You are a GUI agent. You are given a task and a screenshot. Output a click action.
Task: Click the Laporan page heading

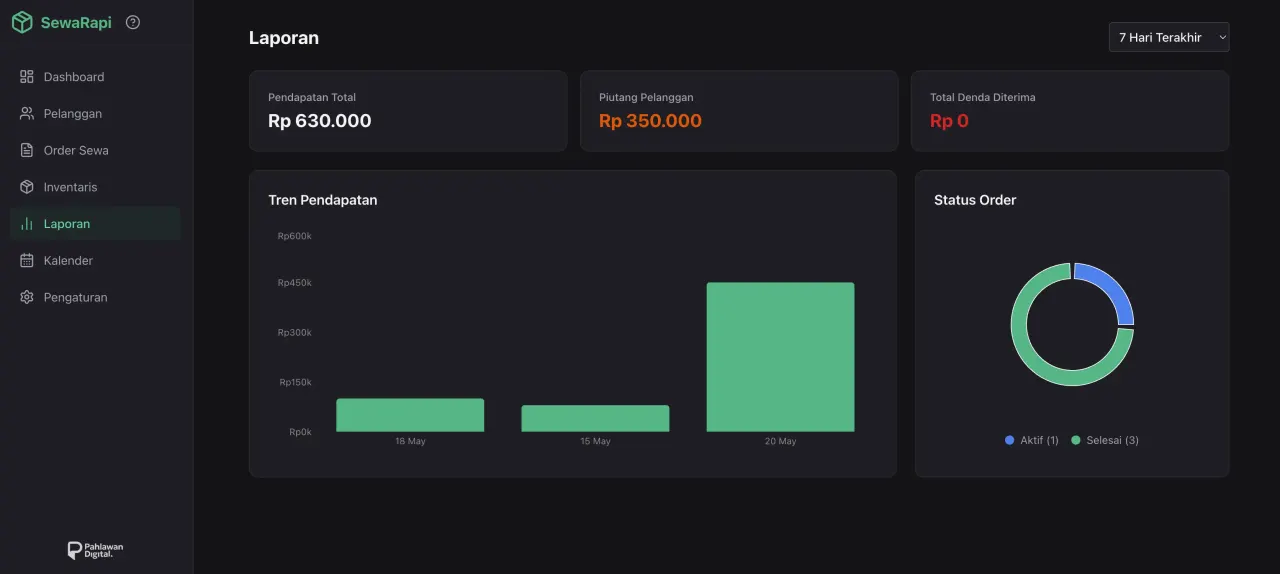(284, 38)
